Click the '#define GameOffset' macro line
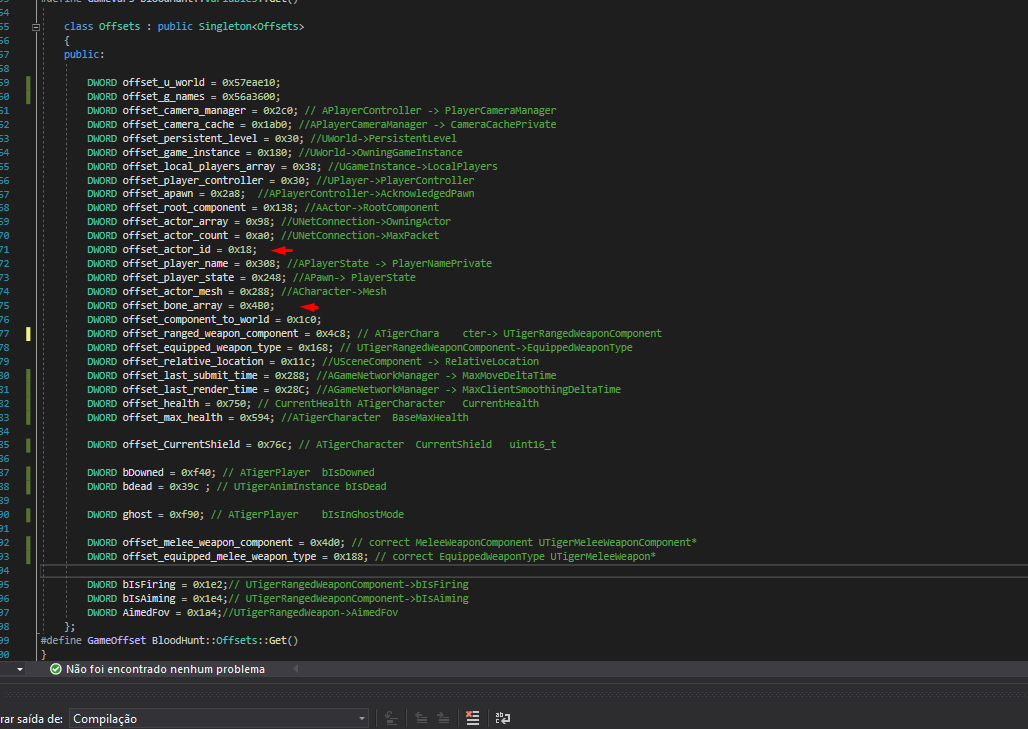This screenshot has width=1028, height=729. point(169,640)
